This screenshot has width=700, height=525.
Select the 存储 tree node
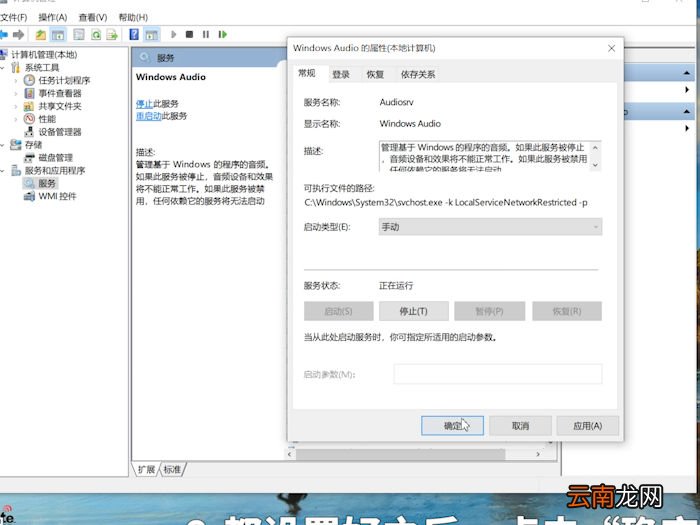click(33, 145)
